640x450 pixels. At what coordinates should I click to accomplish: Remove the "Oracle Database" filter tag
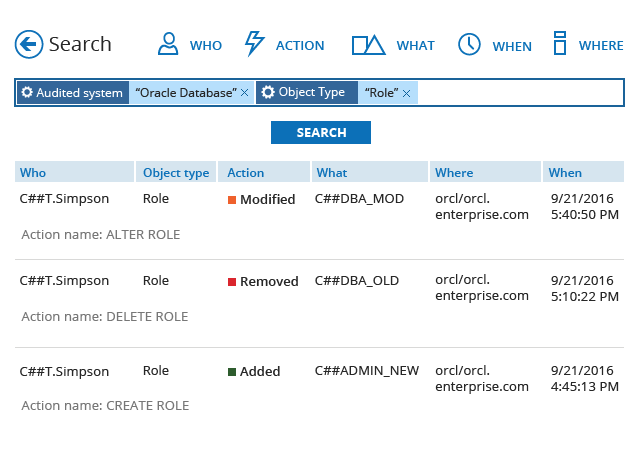tap(245, 93)
